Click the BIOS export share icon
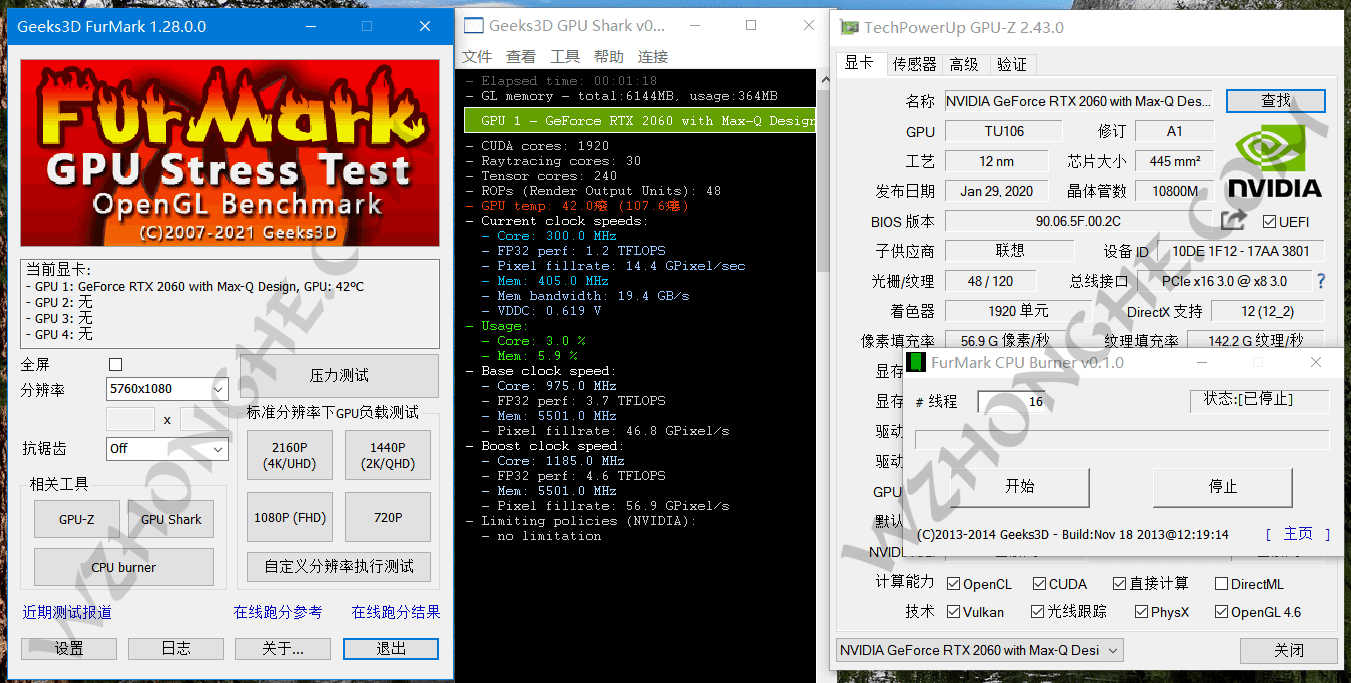The height and width of the screenshot is (683, 1351). pos(1233,220)
